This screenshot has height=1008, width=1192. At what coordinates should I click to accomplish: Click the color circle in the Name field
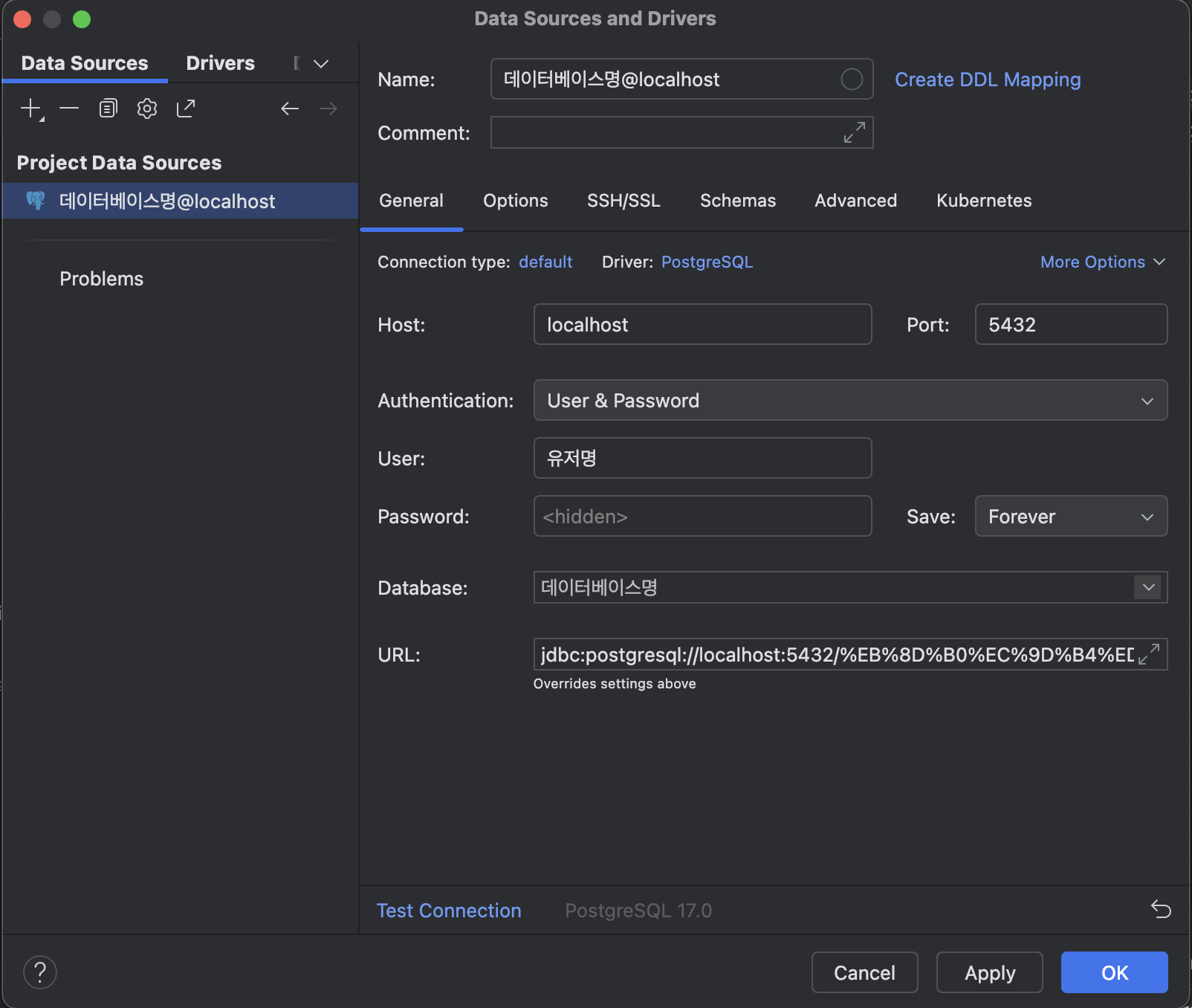click(852, 79)
